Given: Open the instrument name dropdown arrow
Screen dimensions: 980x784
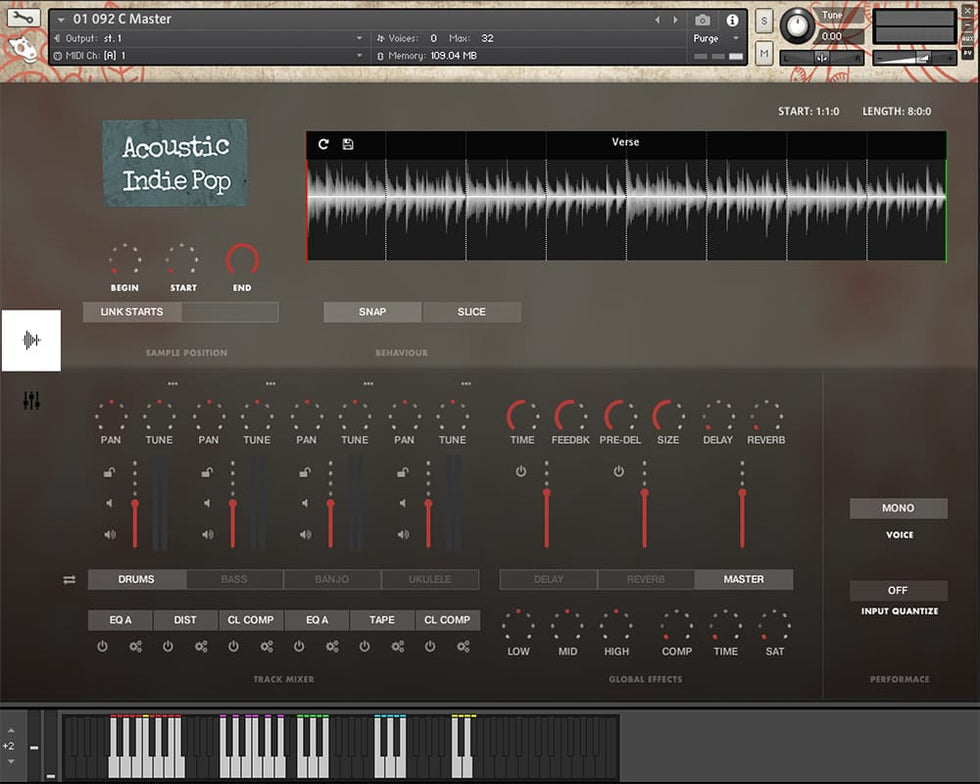Looking at the screenshot, I should (61, 20).
